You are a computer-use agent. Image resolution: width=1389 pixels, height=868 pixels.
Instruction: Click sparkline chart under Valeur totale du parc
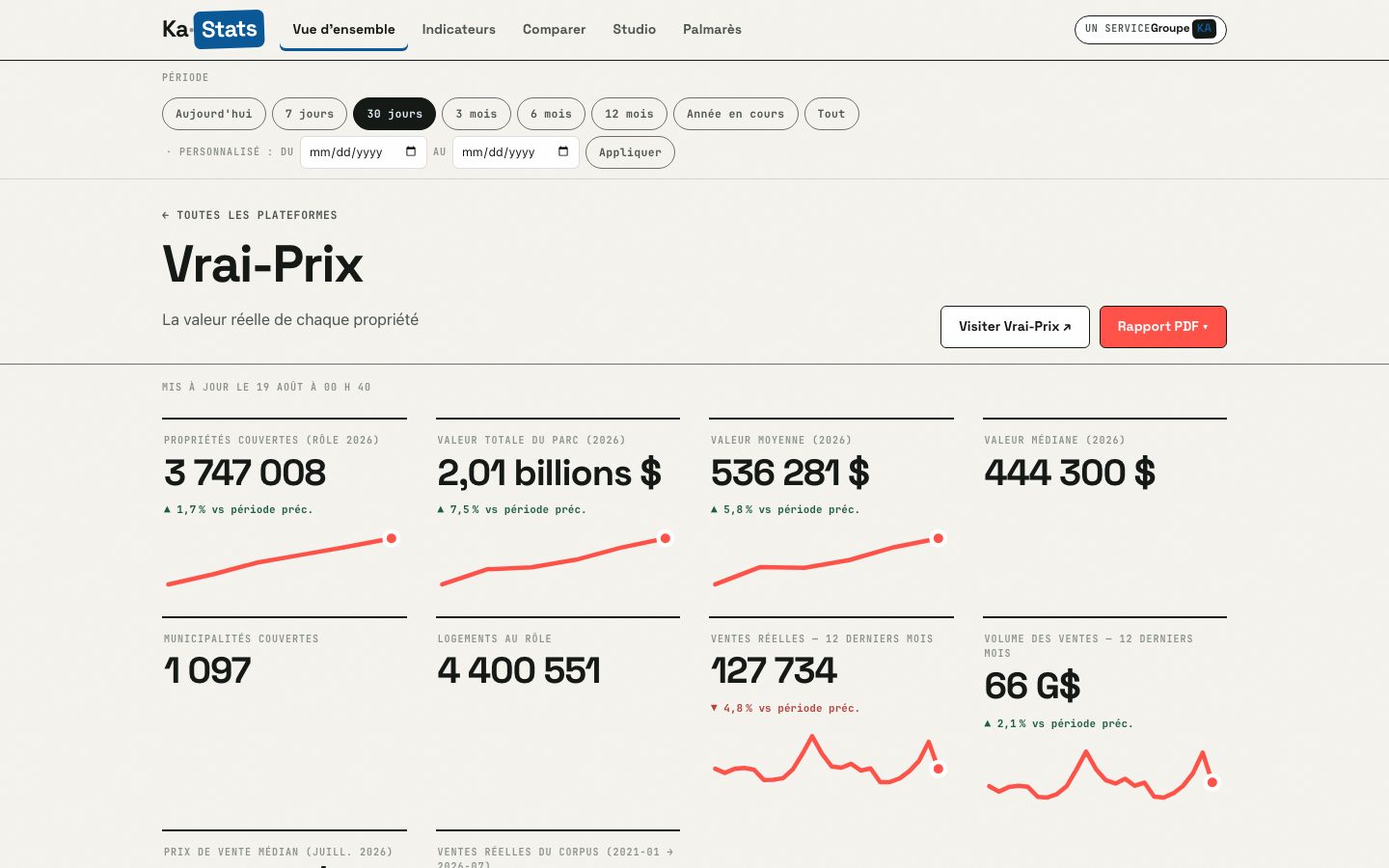coord(557,561)
